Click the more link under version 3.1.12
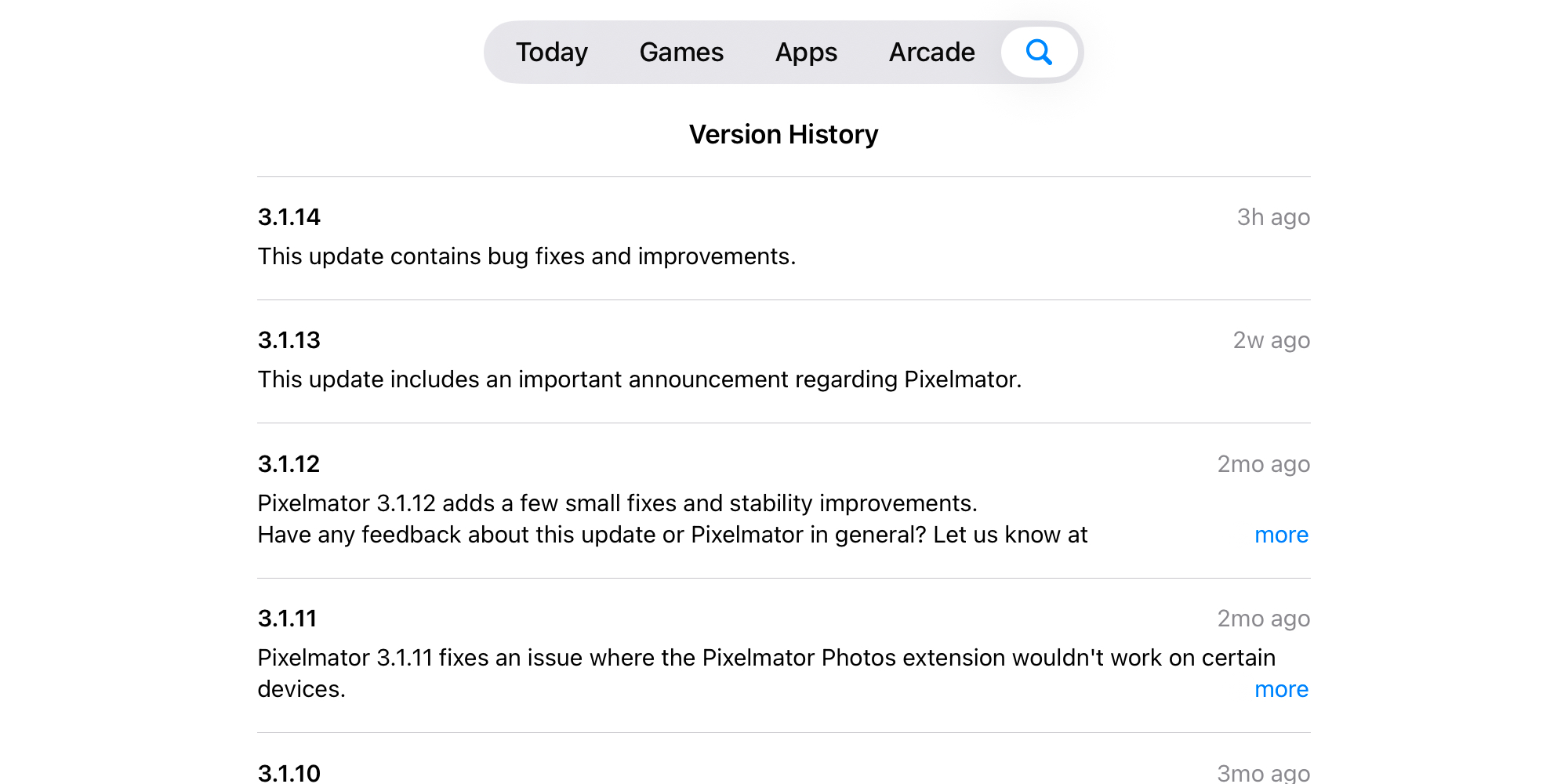Viewport: 1568px width, 784px height. [x=1281, y=535]
